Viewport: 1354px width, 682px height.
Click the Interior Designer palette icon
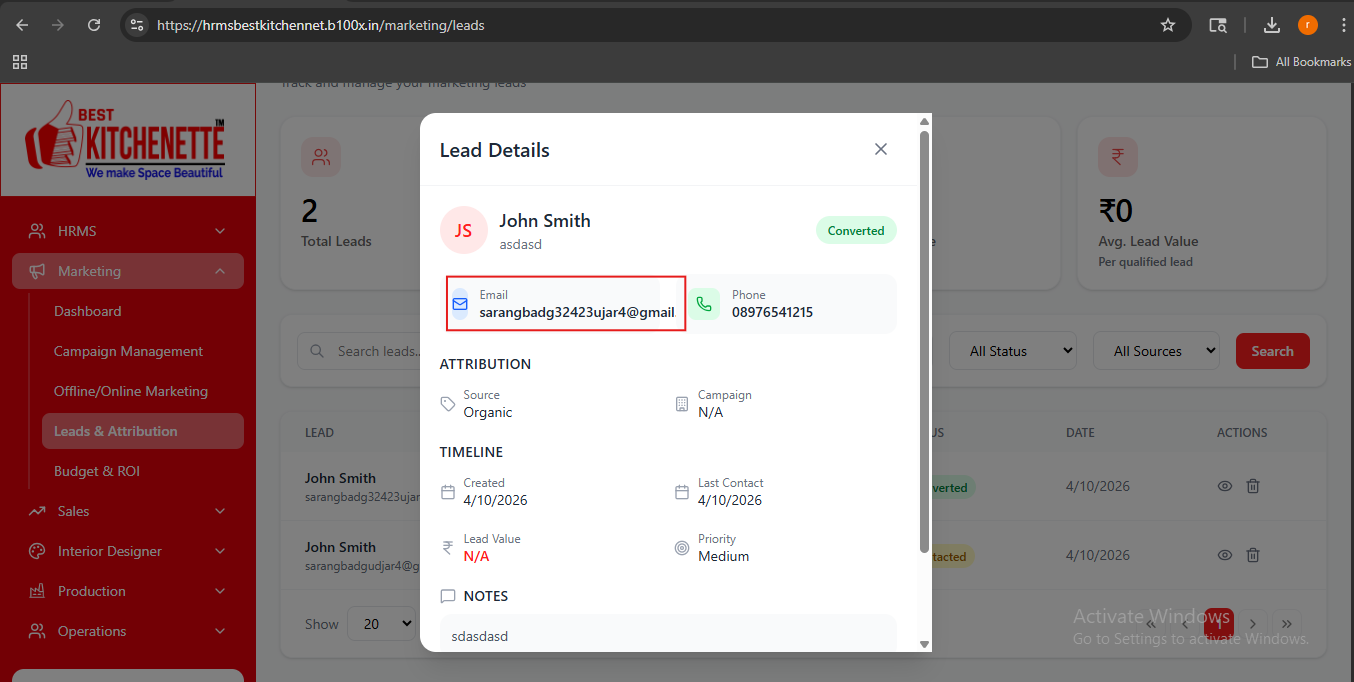(x=37, y=551)
